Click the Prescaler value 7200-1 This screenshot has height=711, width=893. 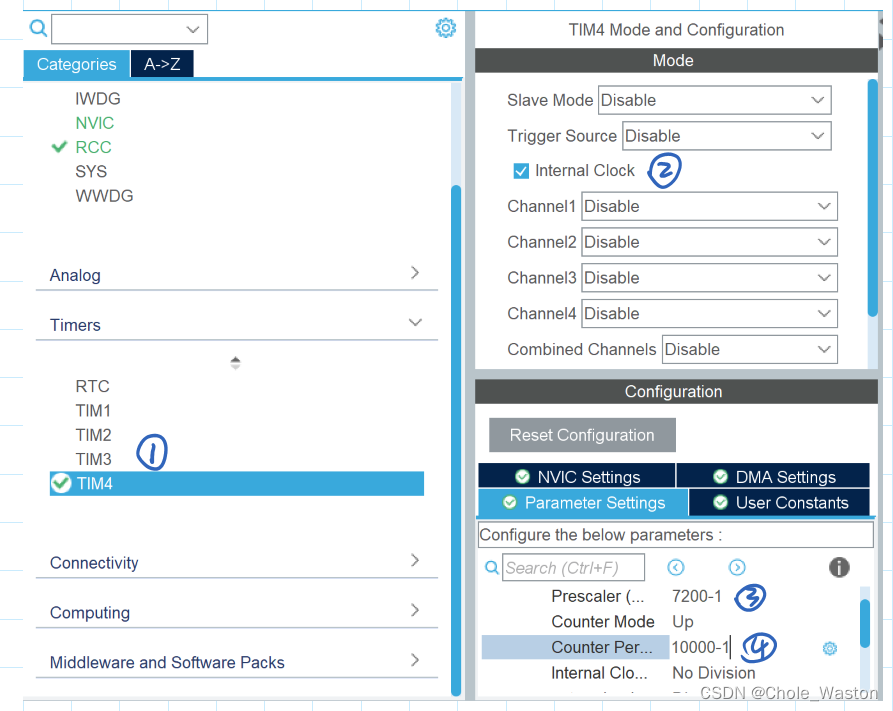pos(697,596)
